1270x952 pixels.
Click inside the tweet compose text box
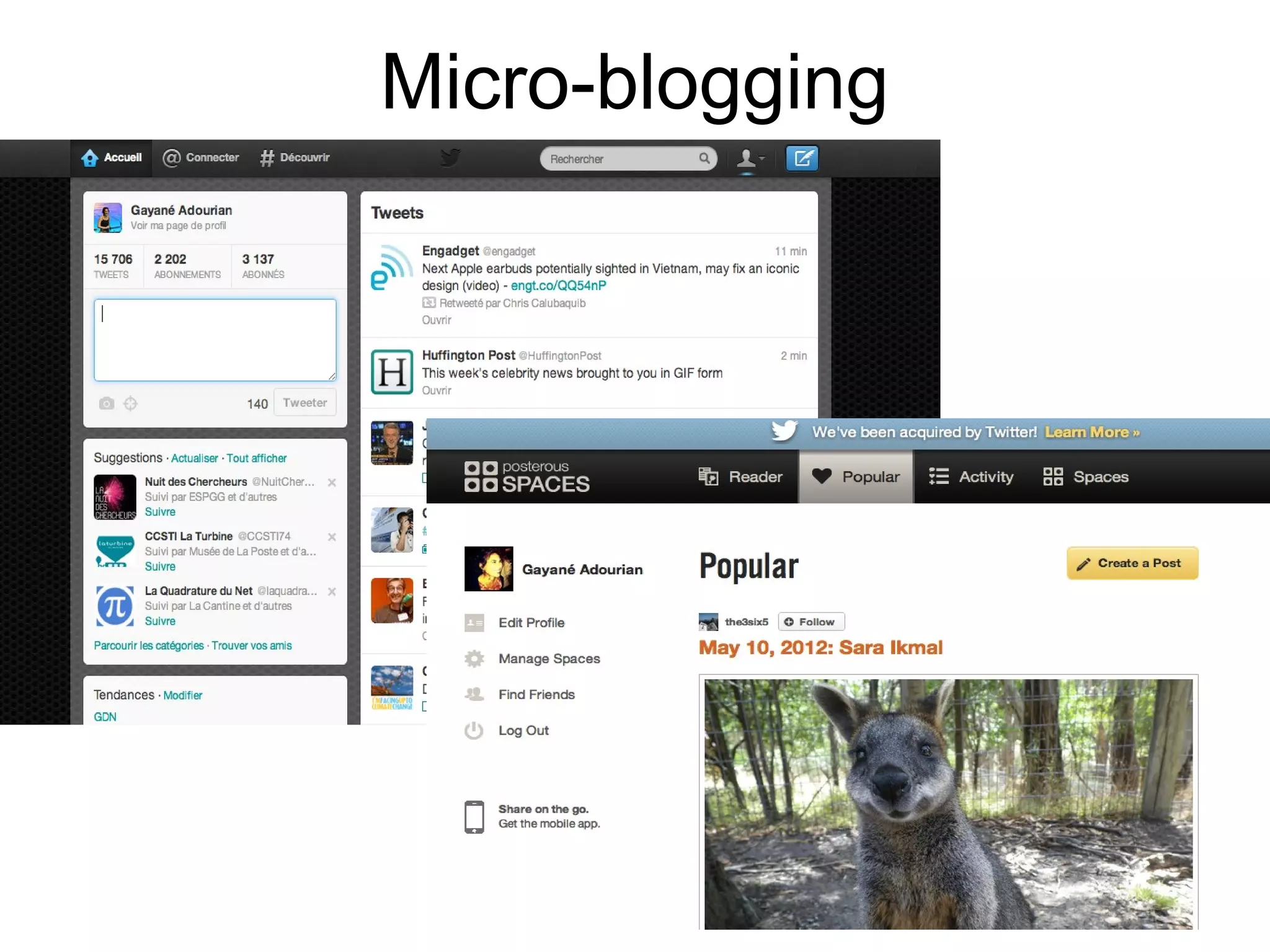tap(215, 340)
